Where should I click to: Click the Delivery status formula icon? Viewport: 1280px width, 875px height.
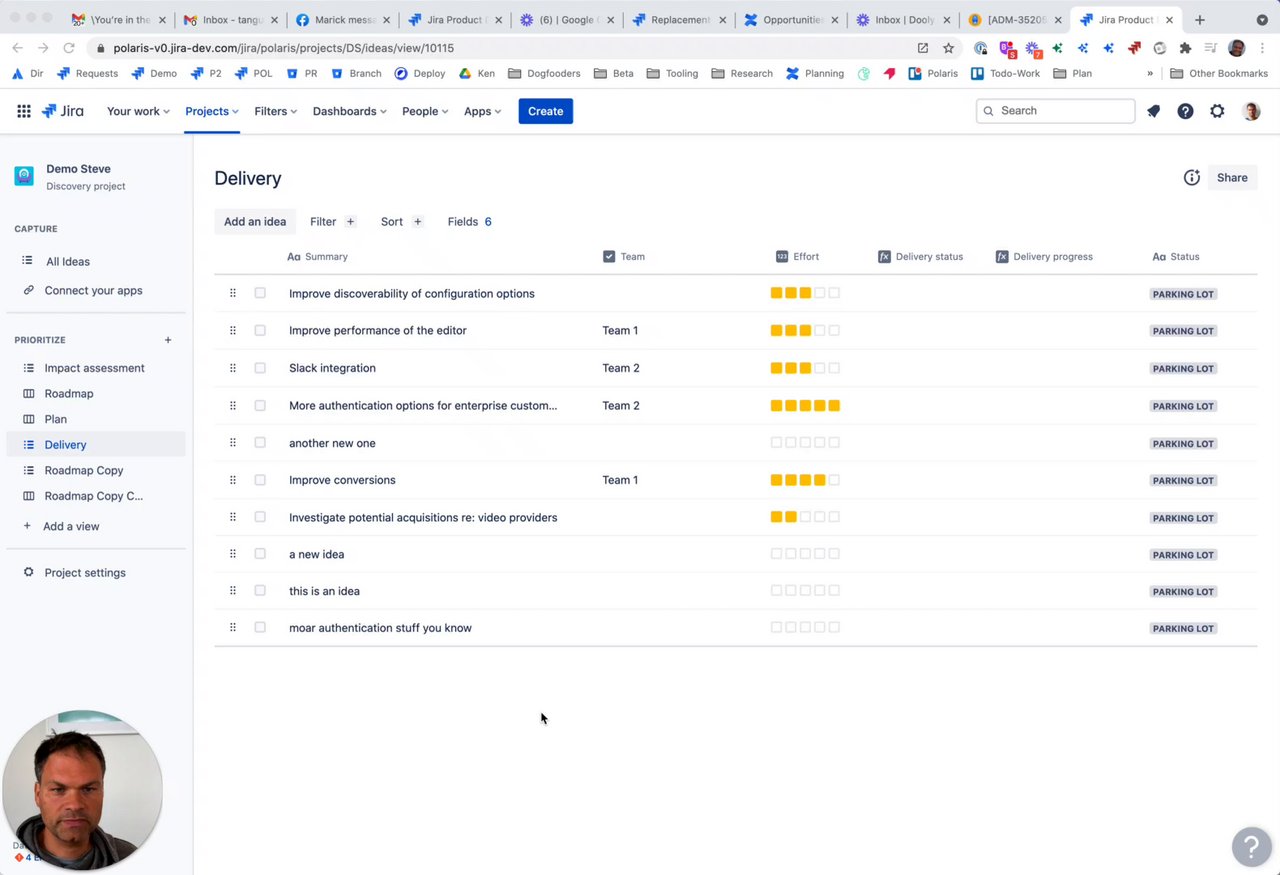884,257
